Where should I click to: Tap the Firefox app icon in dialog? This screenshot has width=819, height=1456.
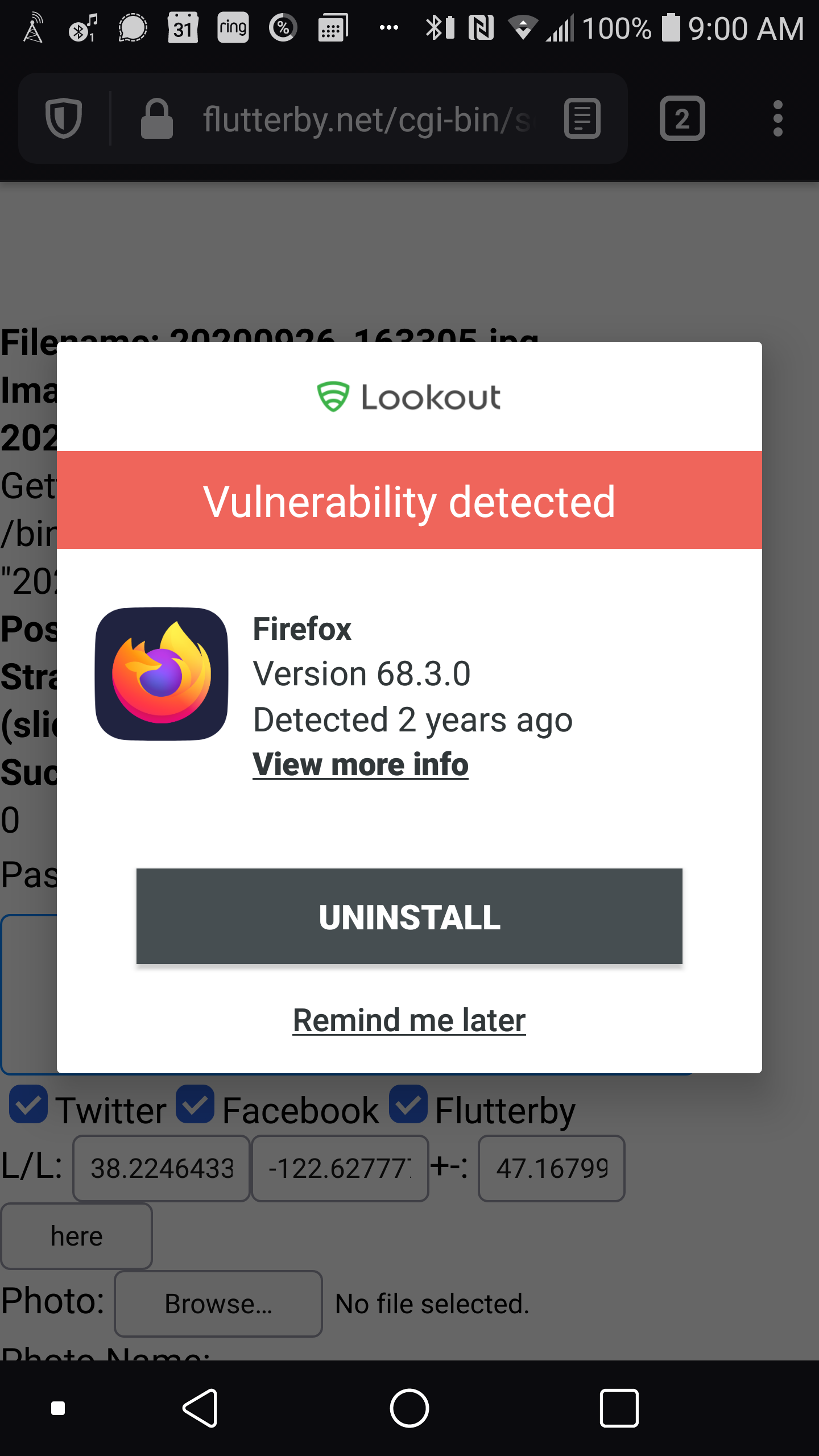tap(162, 674)
